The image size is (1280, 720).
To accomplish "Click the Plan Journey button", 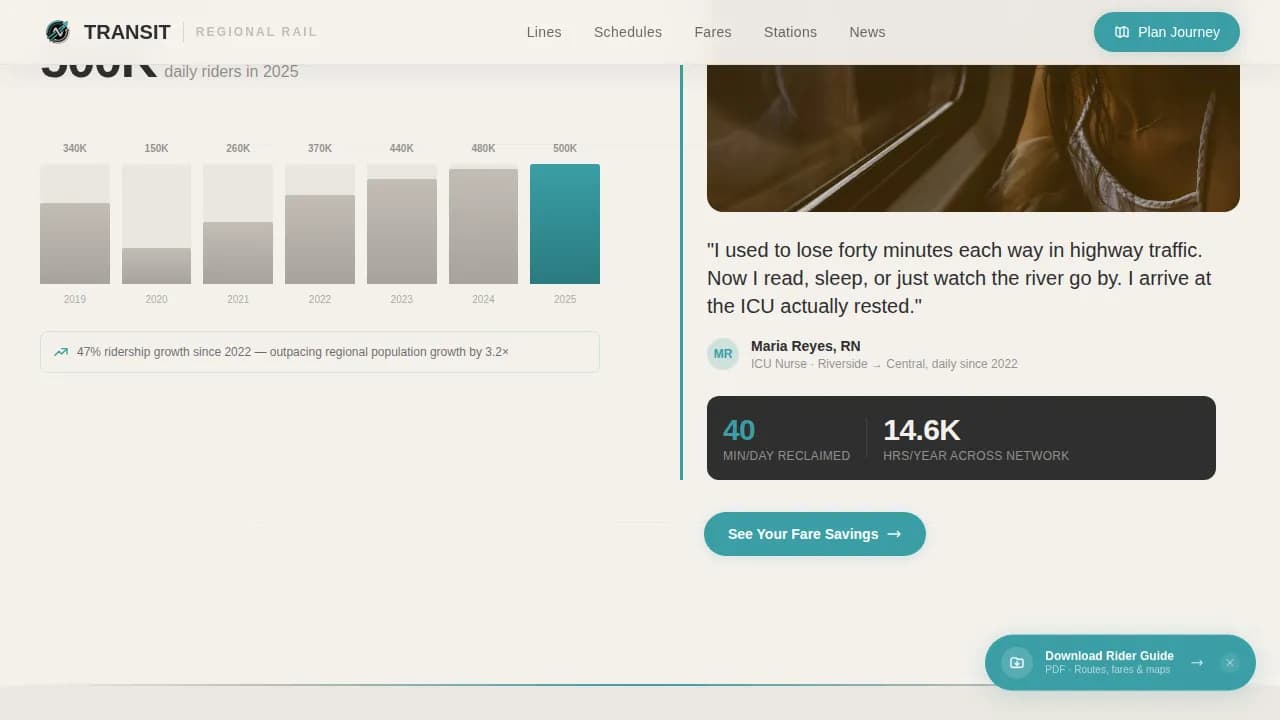I will click(x=1167, y=32).
